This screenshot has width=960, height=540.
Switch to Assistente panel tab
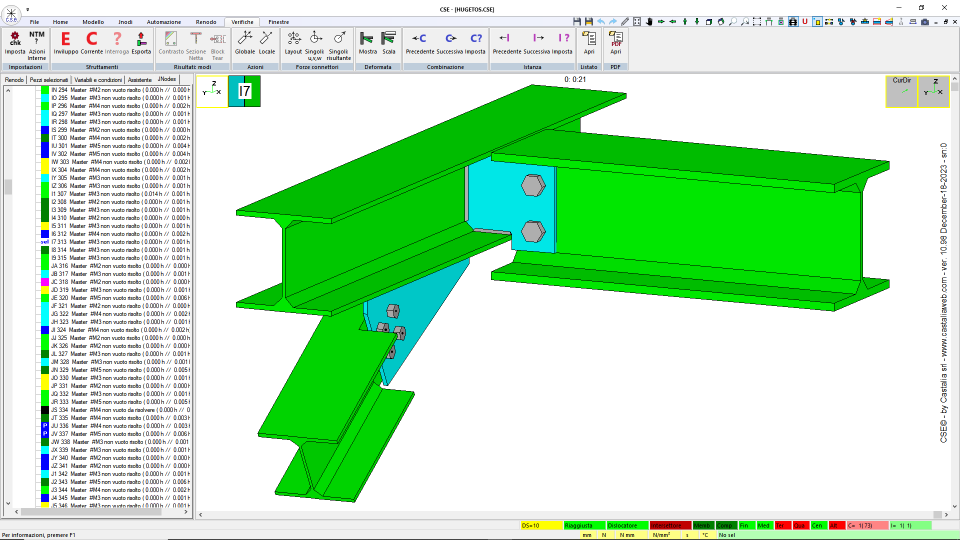[140, 80]
